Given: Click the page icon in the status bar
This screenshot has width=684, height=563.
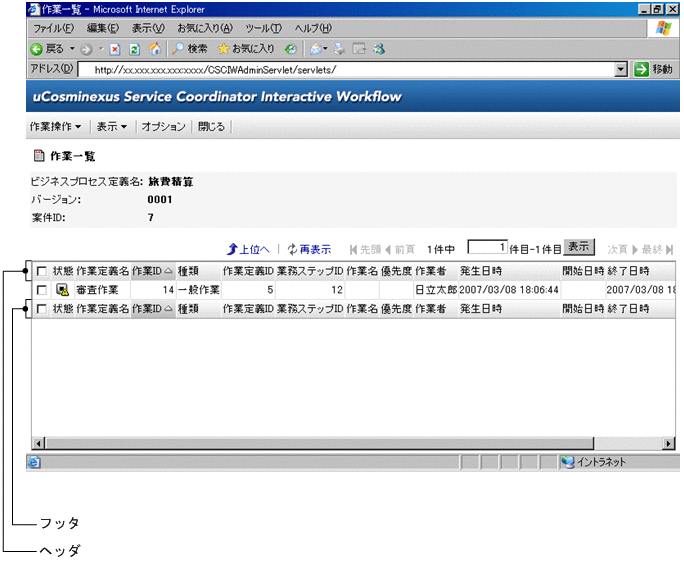Looking at the screenshot, I should click(34, 462).
